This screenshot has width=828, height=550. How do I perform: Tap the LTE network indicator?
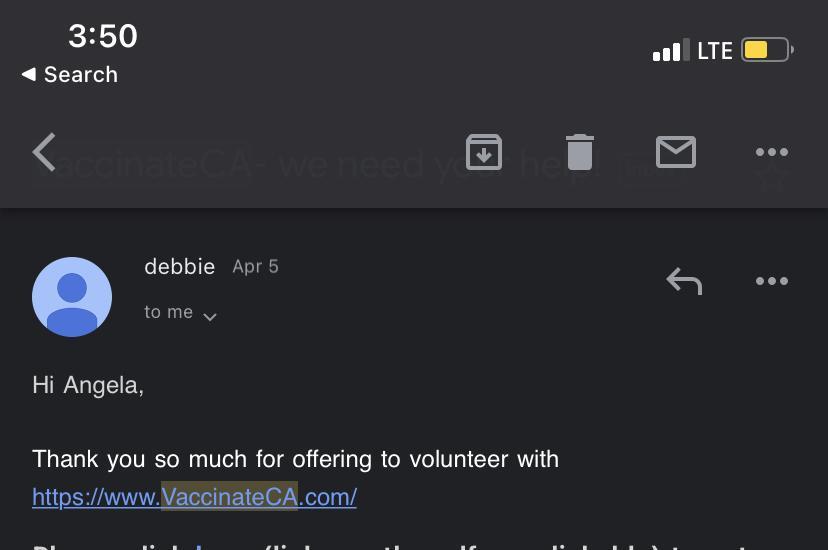pos(714,51)
